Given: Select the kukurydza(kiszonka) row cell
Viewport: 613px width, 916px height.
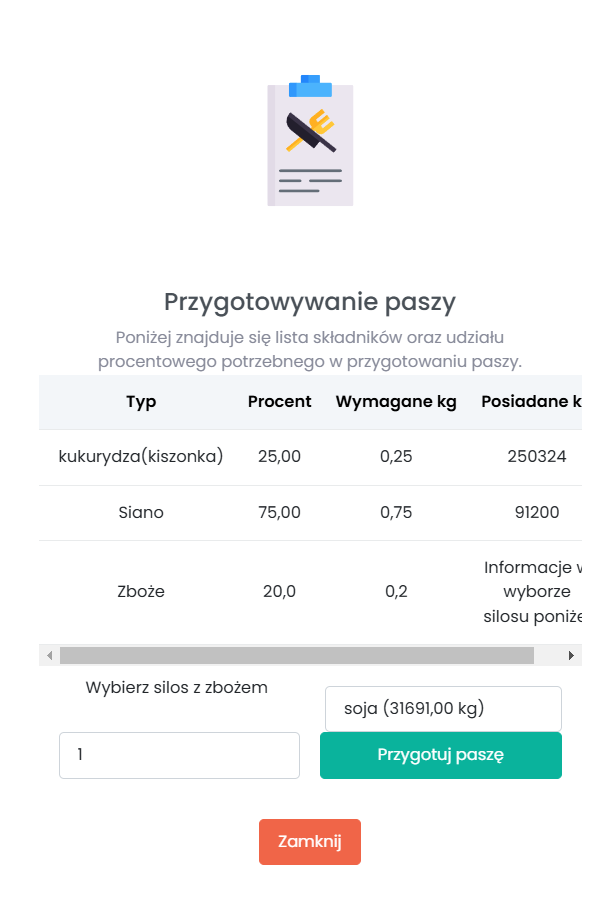Looking at the screenshot, I should (141, 457).
